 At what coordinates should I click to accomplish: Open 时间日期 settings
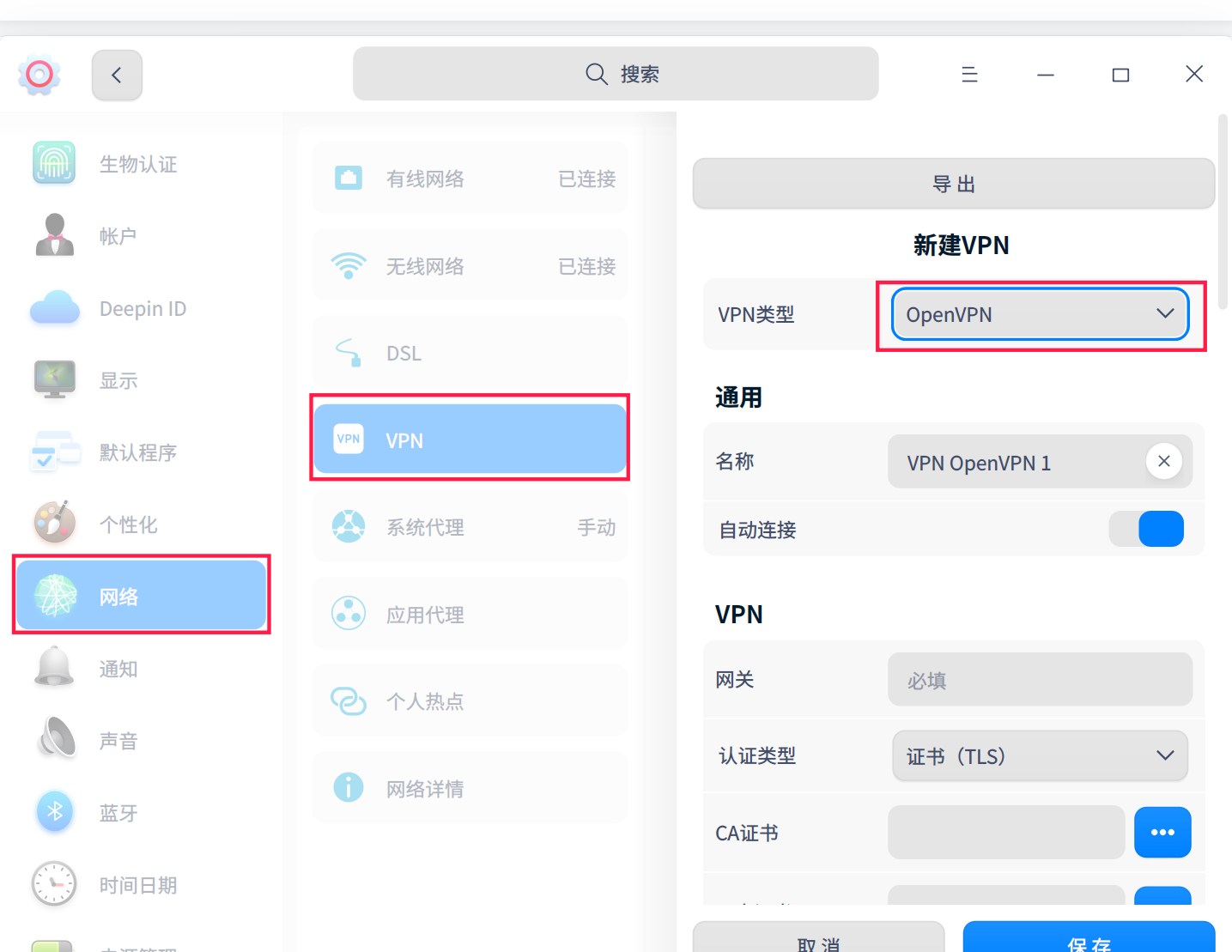142,884
